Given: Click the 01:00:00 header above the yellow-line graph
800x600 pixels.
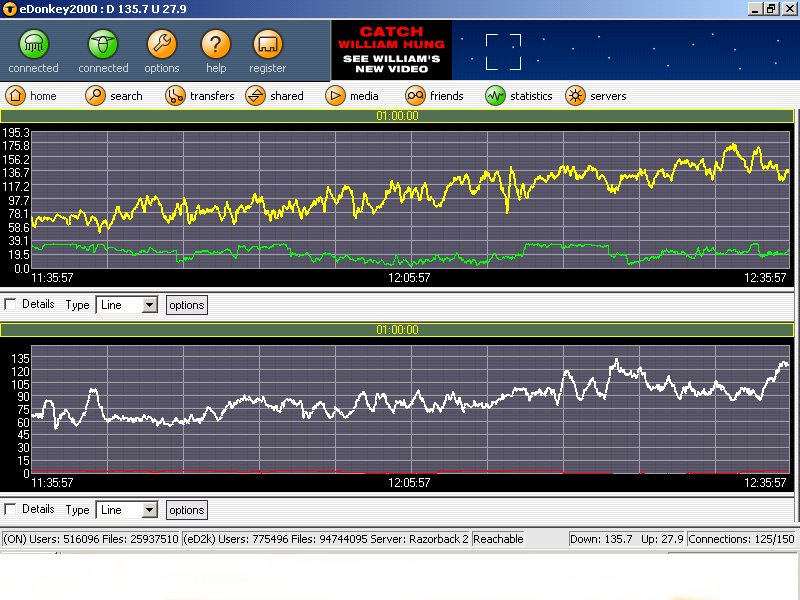Looking at the screenshot, I should point(397,116).
